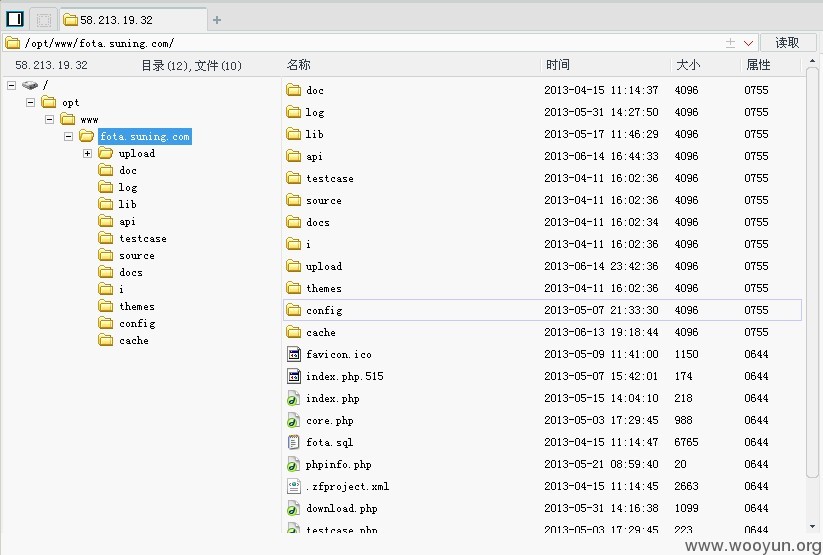Sort by the 大小 column header
The image size is (823, 555).
[688, 65]
